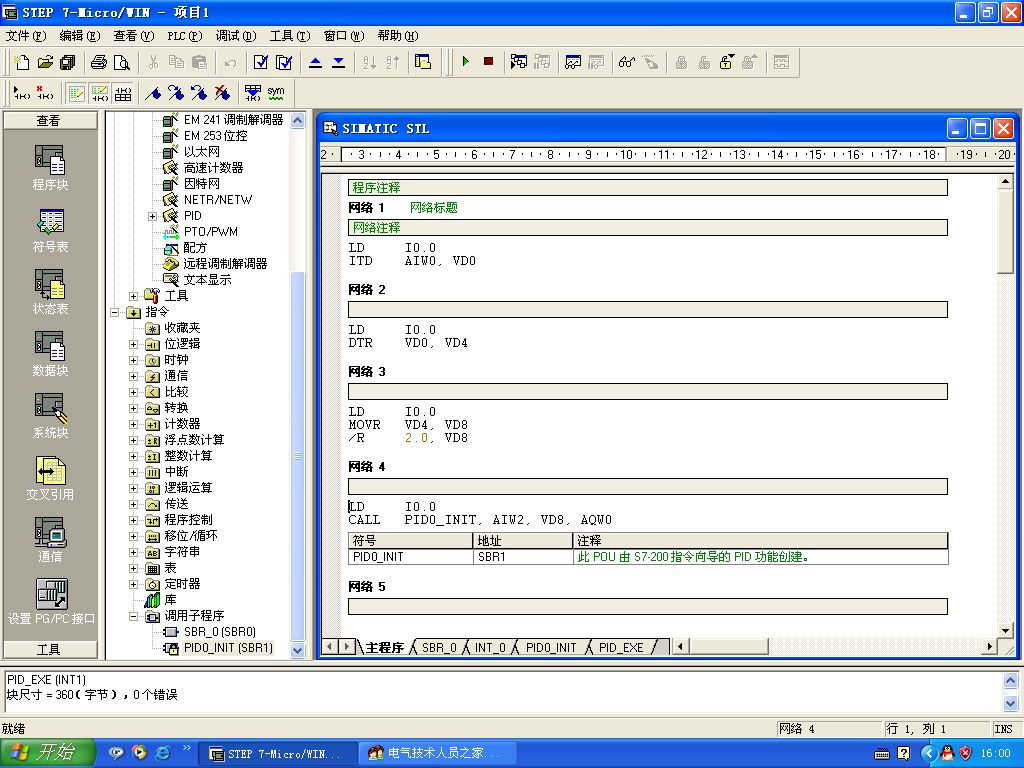The image size is (1024, 768).
Task: Select 高速计数器 wizard item
Action: 213,168
